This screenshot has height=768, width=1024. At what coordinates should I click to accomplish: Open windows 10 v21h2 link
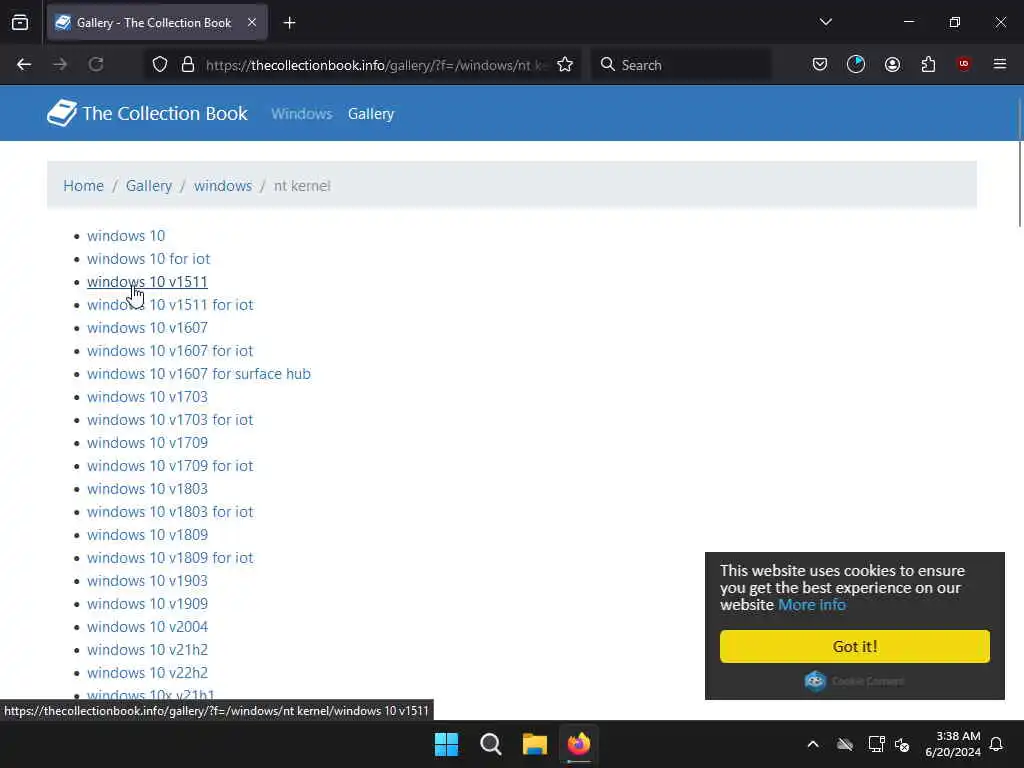(x=148, y=650)
